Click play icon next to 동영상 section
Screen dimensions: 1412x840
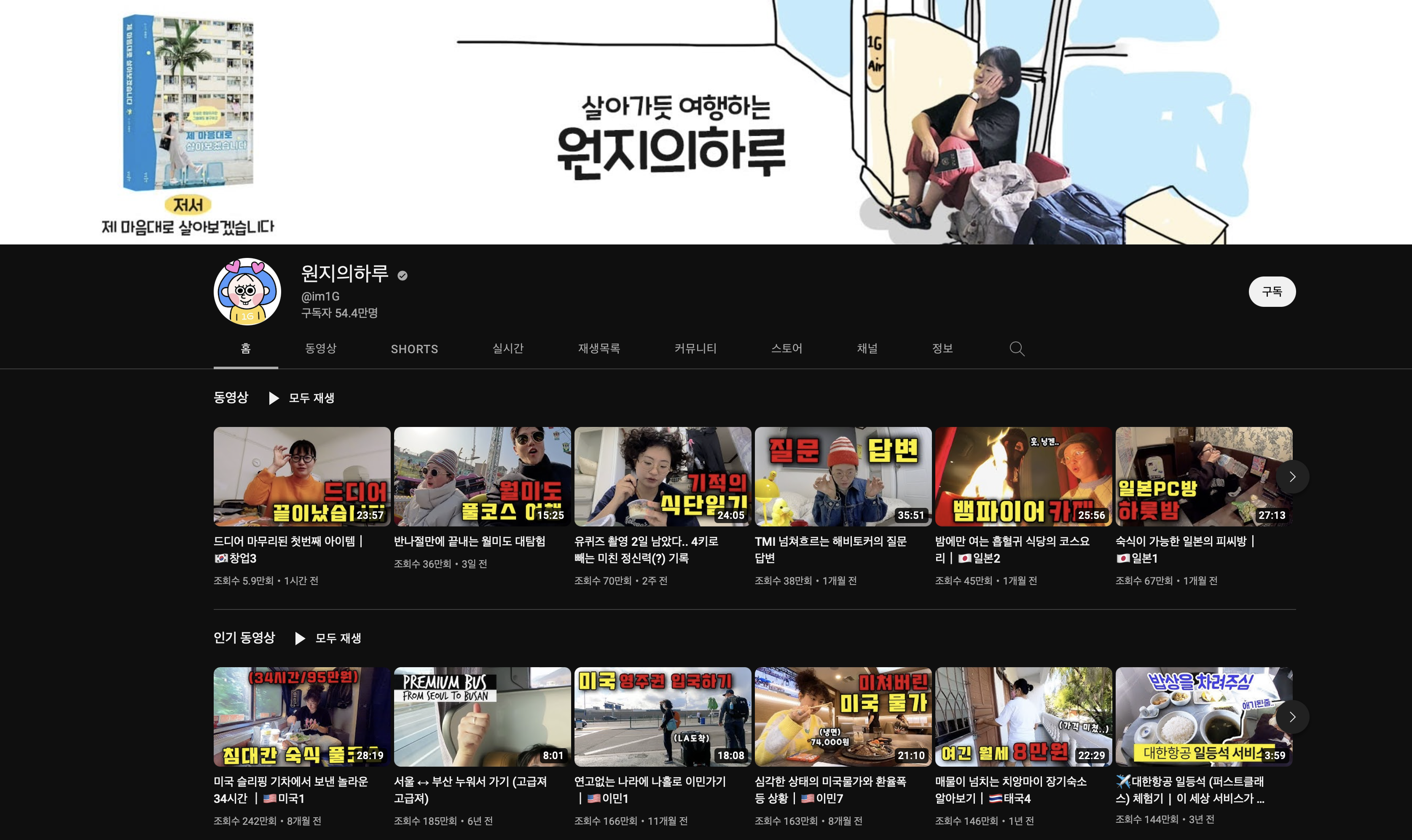point(274,398)
